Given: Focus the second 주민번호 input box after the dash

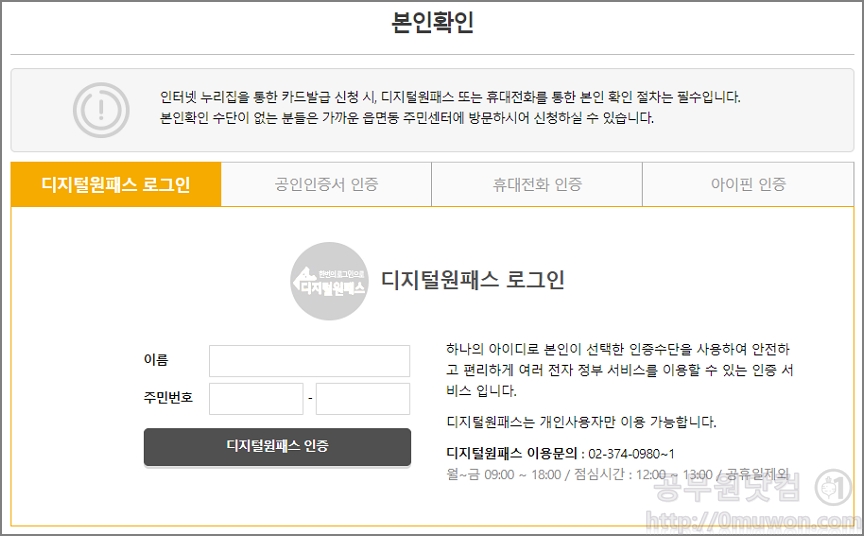Looking at the screenshot, I should 363,399.
